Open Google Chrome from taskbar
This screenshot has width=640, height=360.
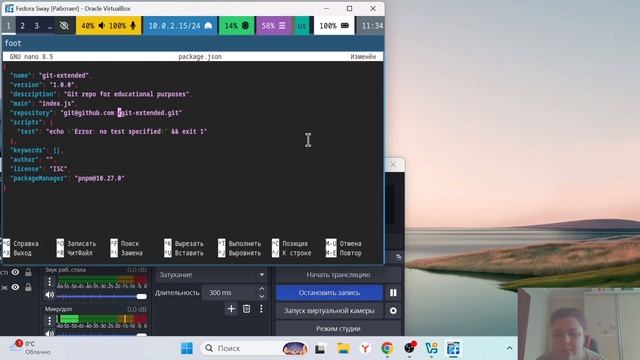coord(387,349)
